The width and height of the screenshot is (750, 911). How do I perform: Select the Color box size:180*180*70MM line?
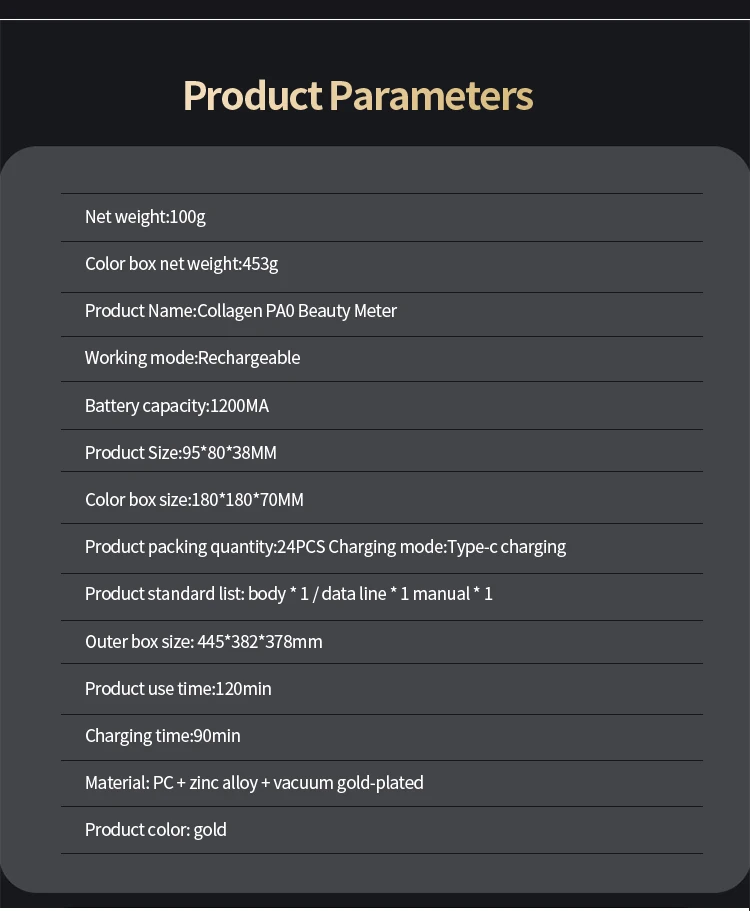[194, 500]
